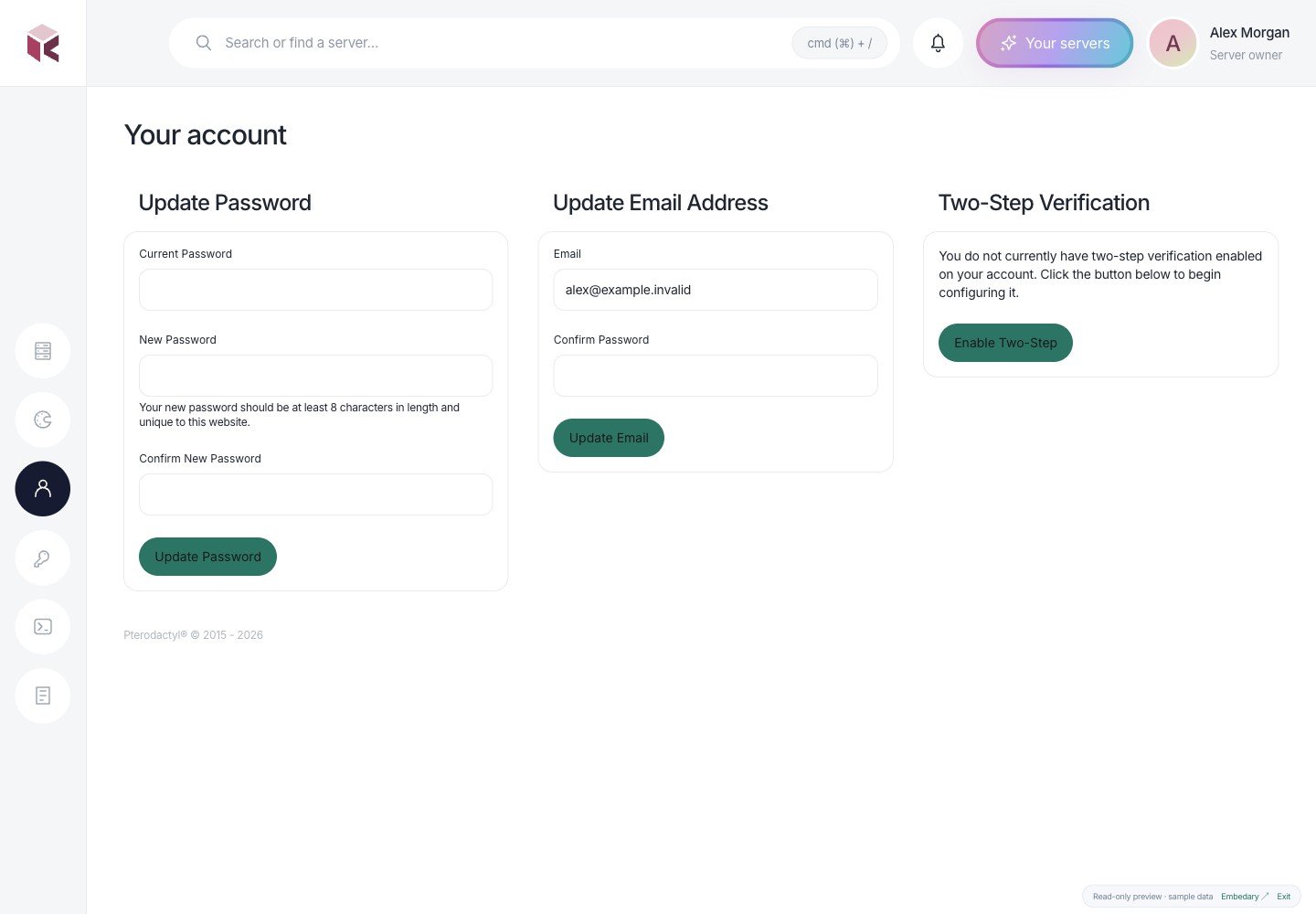Click the search magnifier icon
1316x914 pixels.
pyautogui.click(x=204, y=43)
